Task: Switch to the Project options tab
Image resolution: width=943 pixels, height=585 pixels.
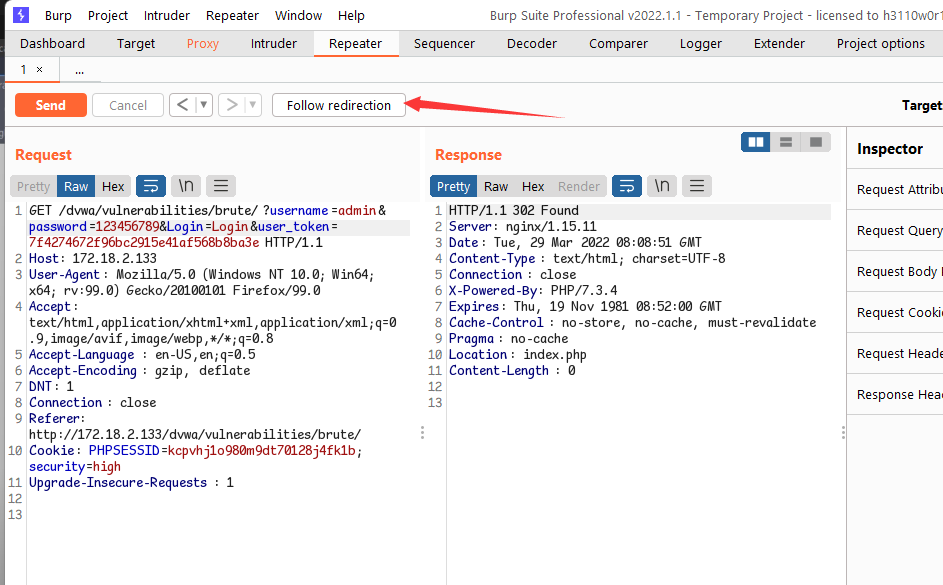Action: pos(880,44)
